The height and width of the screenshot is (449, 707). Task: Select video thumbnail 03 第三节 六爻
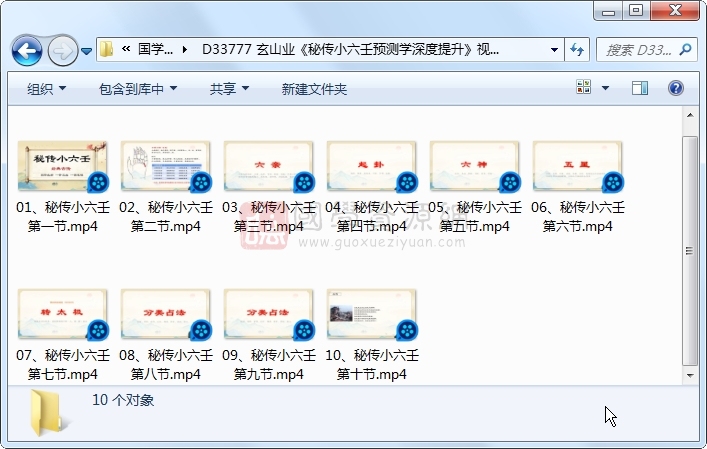268,166
